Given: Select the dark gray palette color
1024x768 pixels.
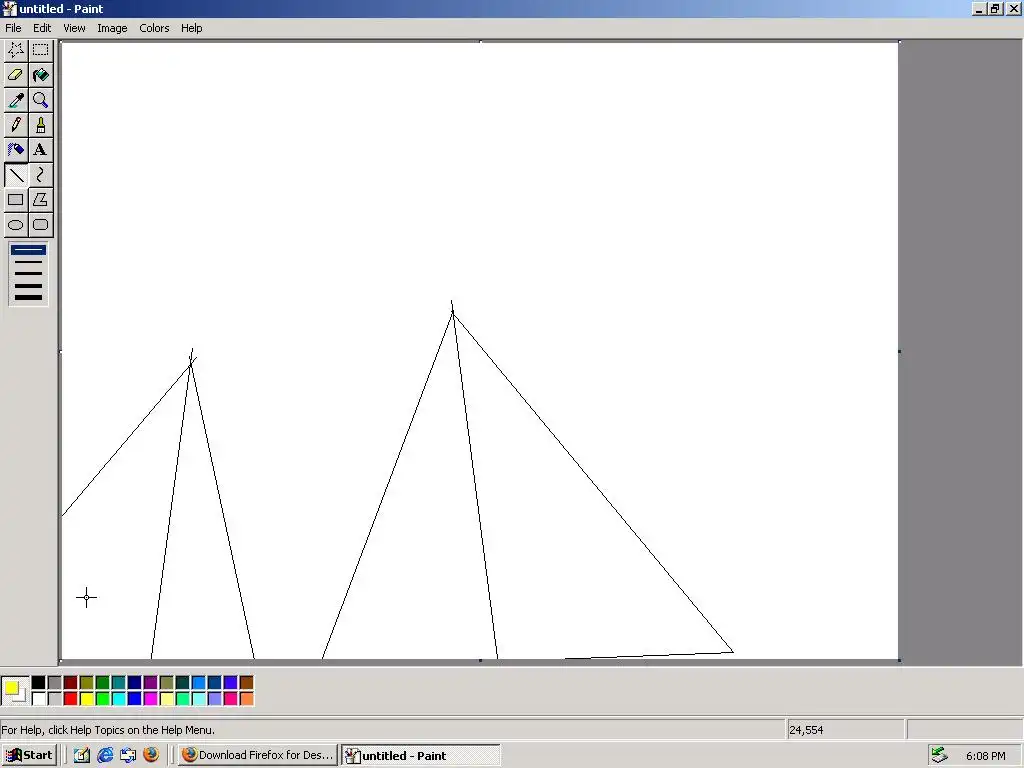Looking at the screenshot, I should [54, 683].
